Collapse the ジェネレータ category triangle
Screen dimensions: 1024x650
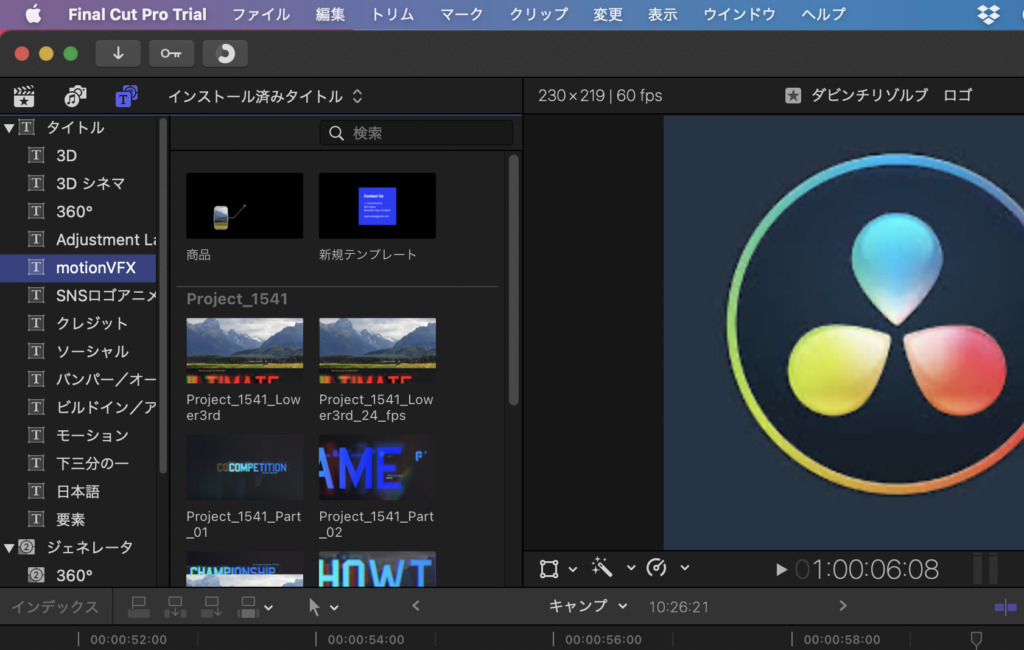coord(9,548)
